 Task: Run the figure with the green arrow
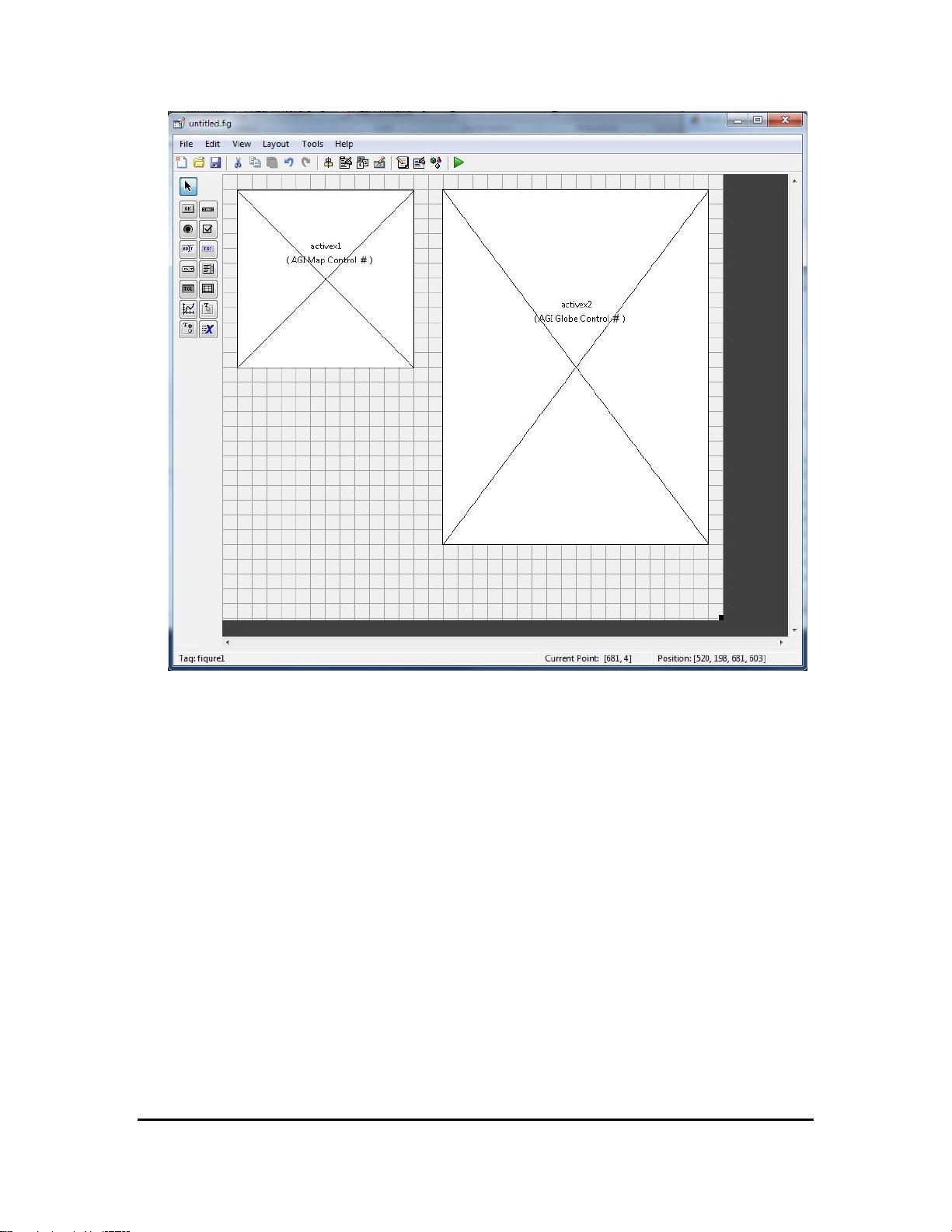459,162
